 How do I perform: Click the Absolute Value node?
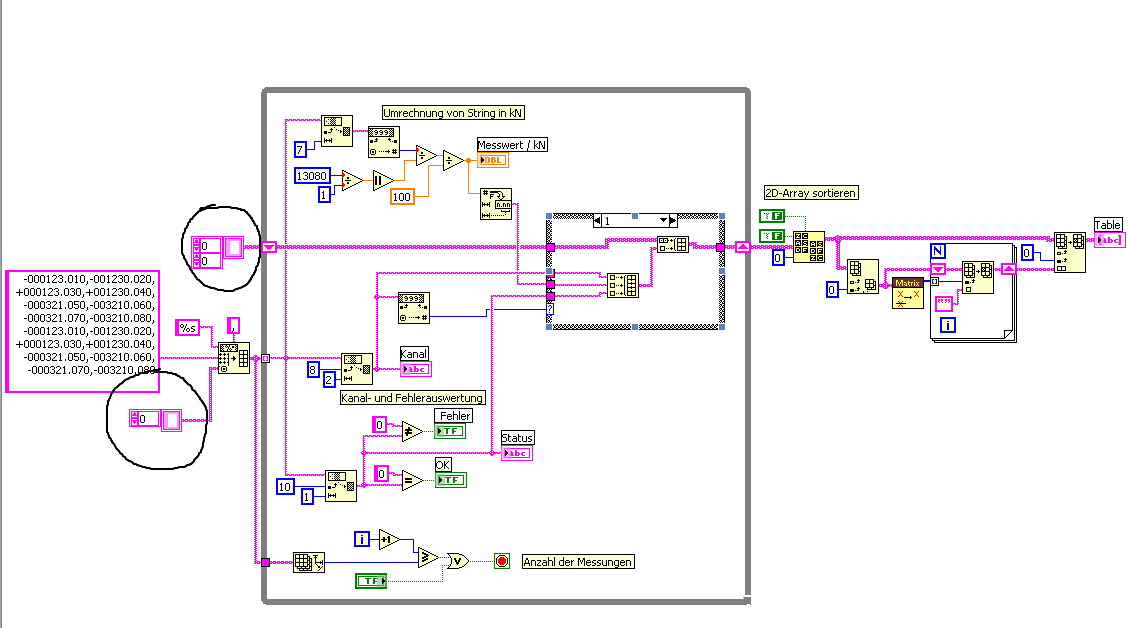[x=382, y=181]
